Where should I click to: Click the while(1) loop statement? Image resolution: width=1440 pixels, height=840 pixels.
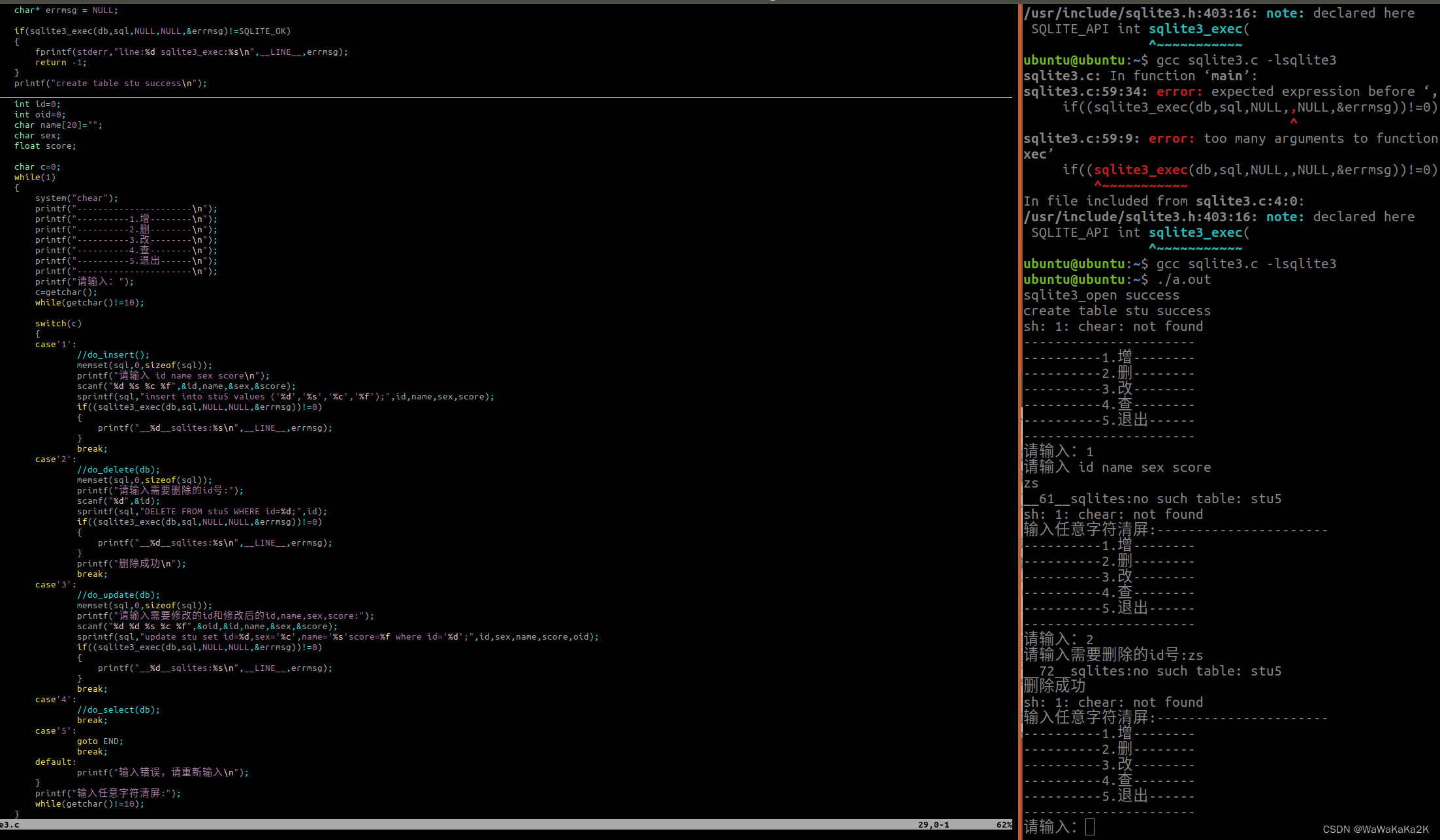tap(35, 178)
